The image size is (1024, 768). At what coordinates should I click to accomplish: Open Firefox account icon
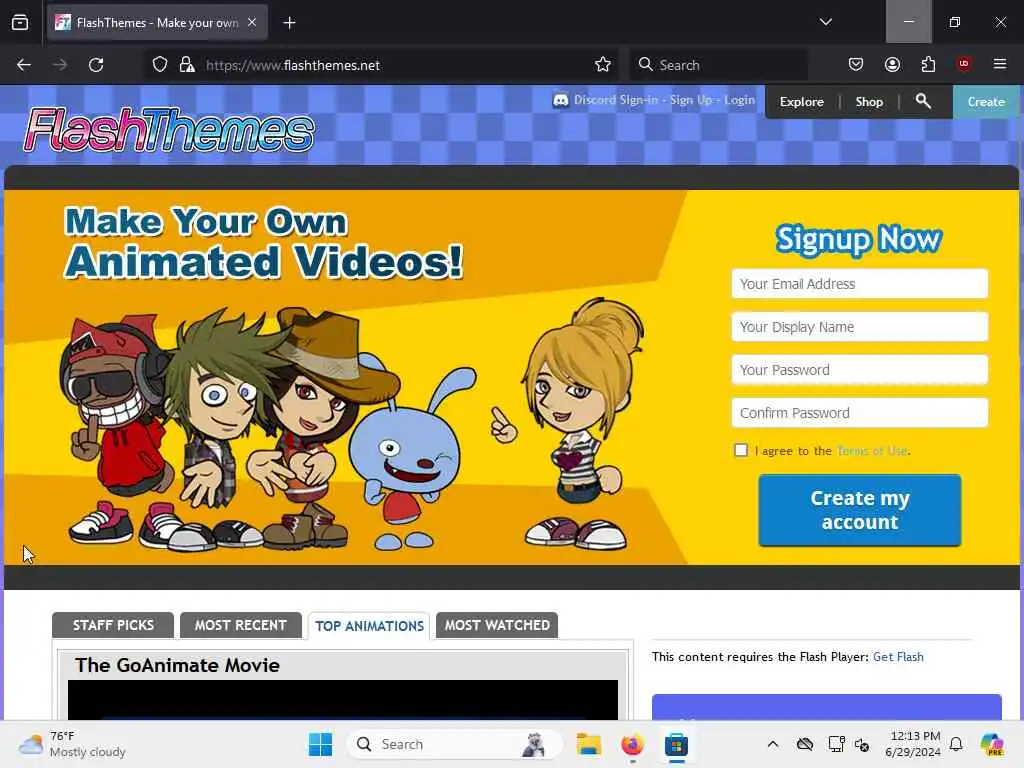tap(892, 65)
